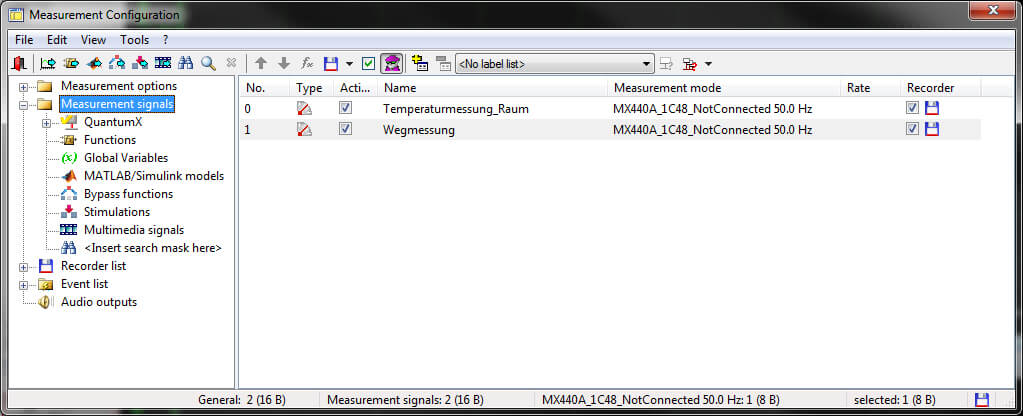This screenshot has height=416, width=1023.
Task: Expand the Recorder list node
Action: (24, 267)
